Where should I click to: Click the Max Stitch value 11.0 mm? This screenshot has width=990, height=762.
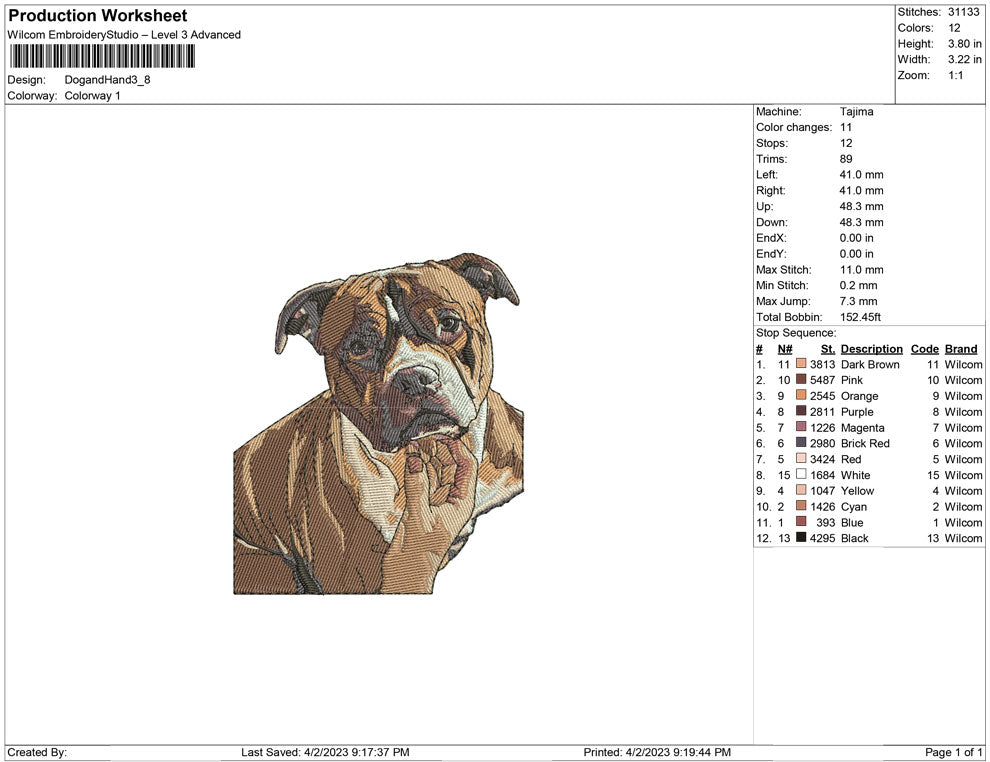(x=861, y=270)
